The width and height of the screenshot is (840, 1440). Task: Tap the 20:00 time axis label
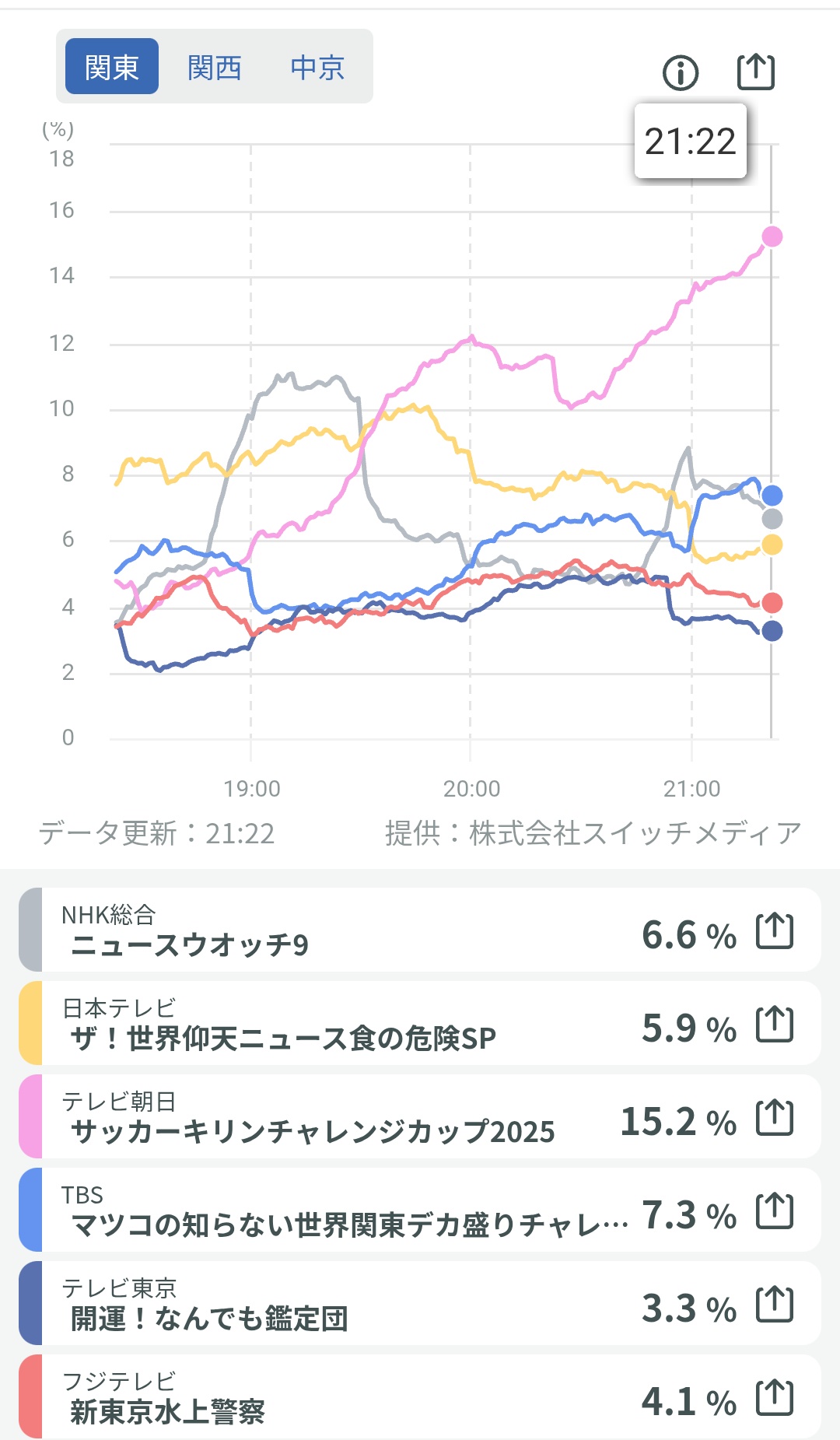pos(471,789)
